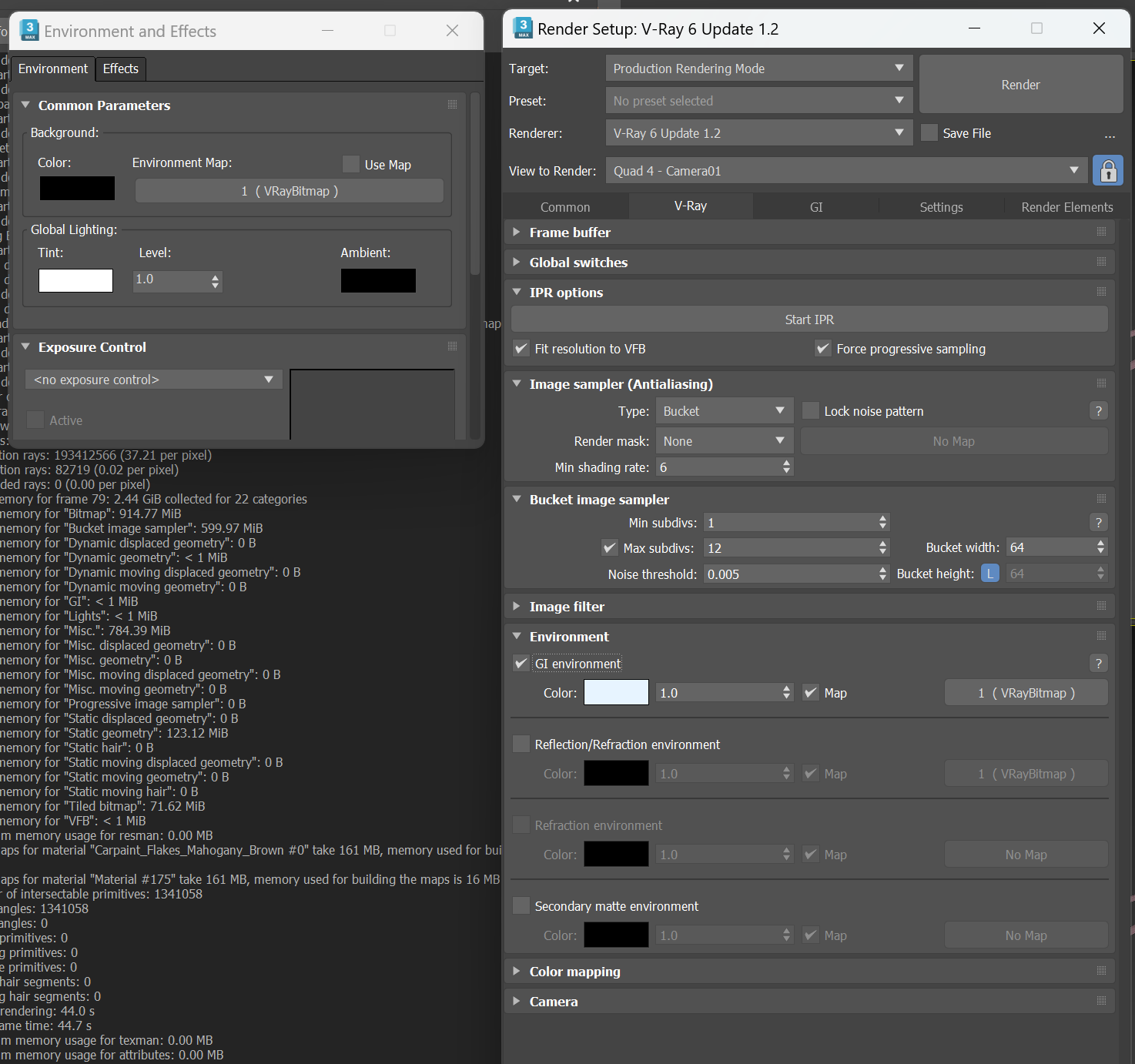The width and height of the screenshot is (1135, 1064).
Task: Collapse the IPR options rollout
Action: pos(517,292)
